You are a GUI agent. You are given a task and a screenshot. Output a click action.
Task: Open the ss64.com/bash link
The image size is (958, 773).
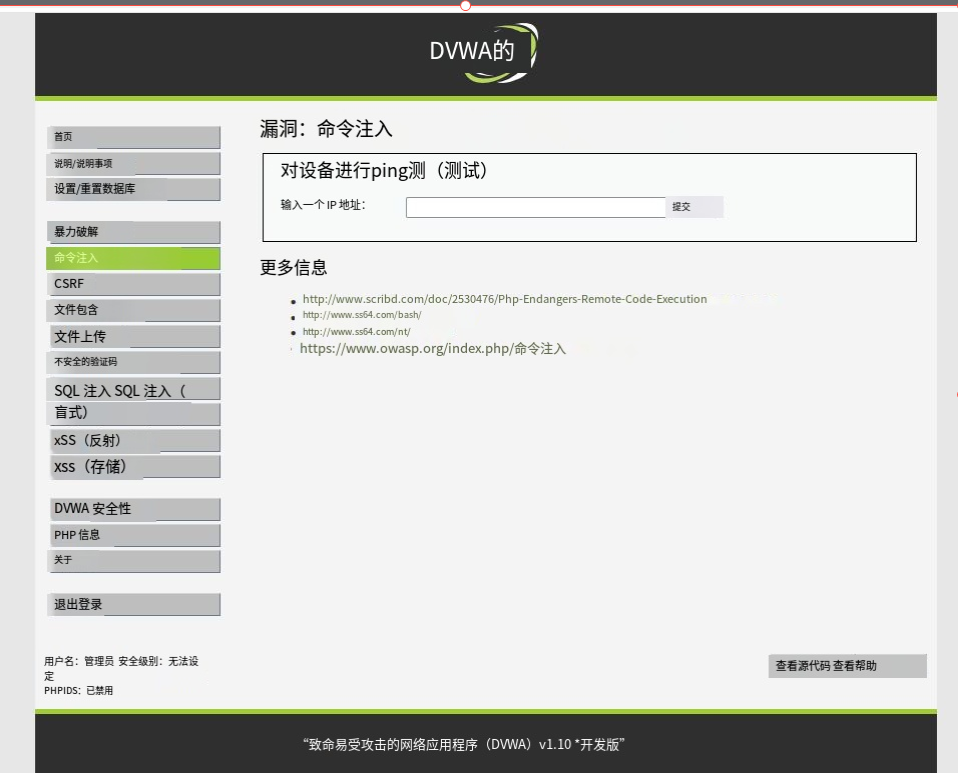tap(362, 315)
